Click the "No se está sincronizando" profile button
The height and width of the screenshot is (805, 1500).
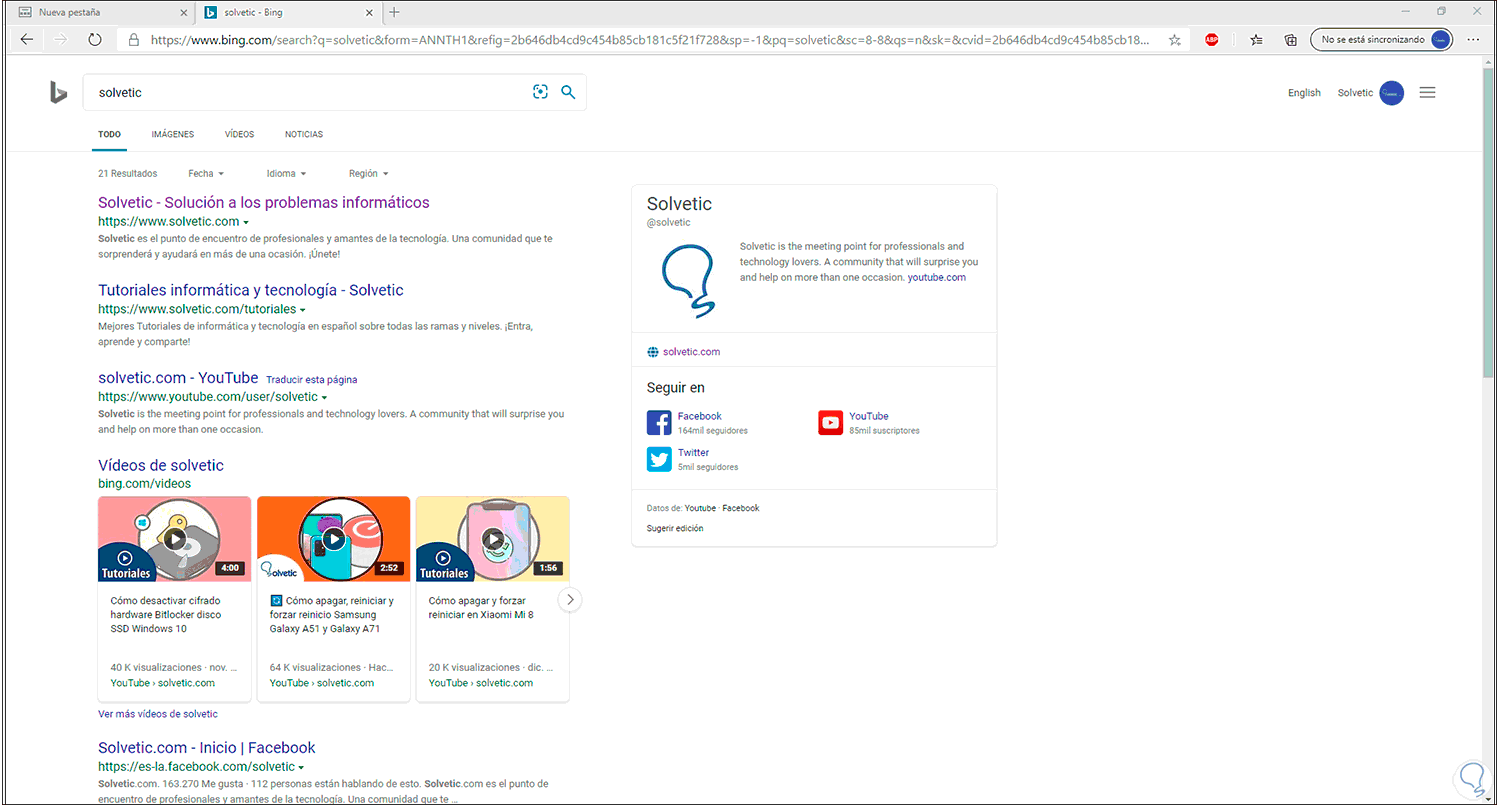point(1381,40)
